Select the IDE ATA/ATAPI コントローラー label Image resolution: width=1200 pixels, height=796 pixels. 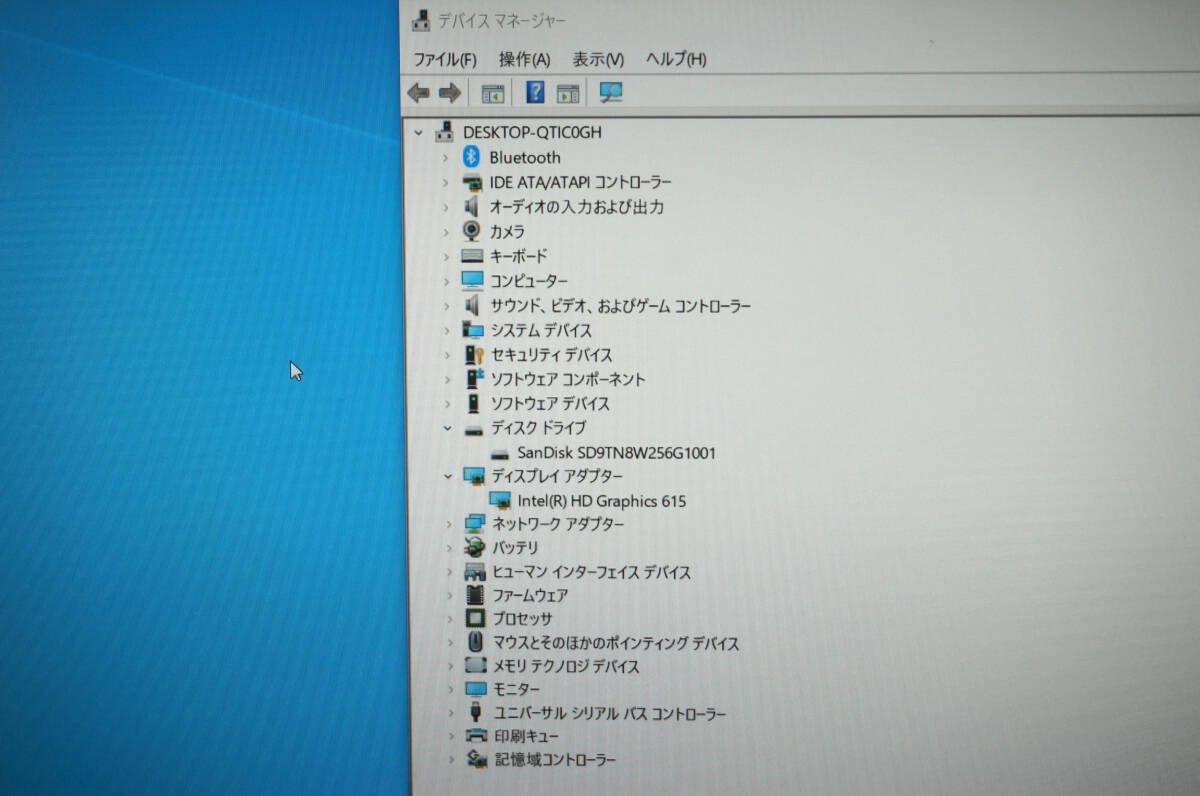pyautogui.click(x=581, y=182)
